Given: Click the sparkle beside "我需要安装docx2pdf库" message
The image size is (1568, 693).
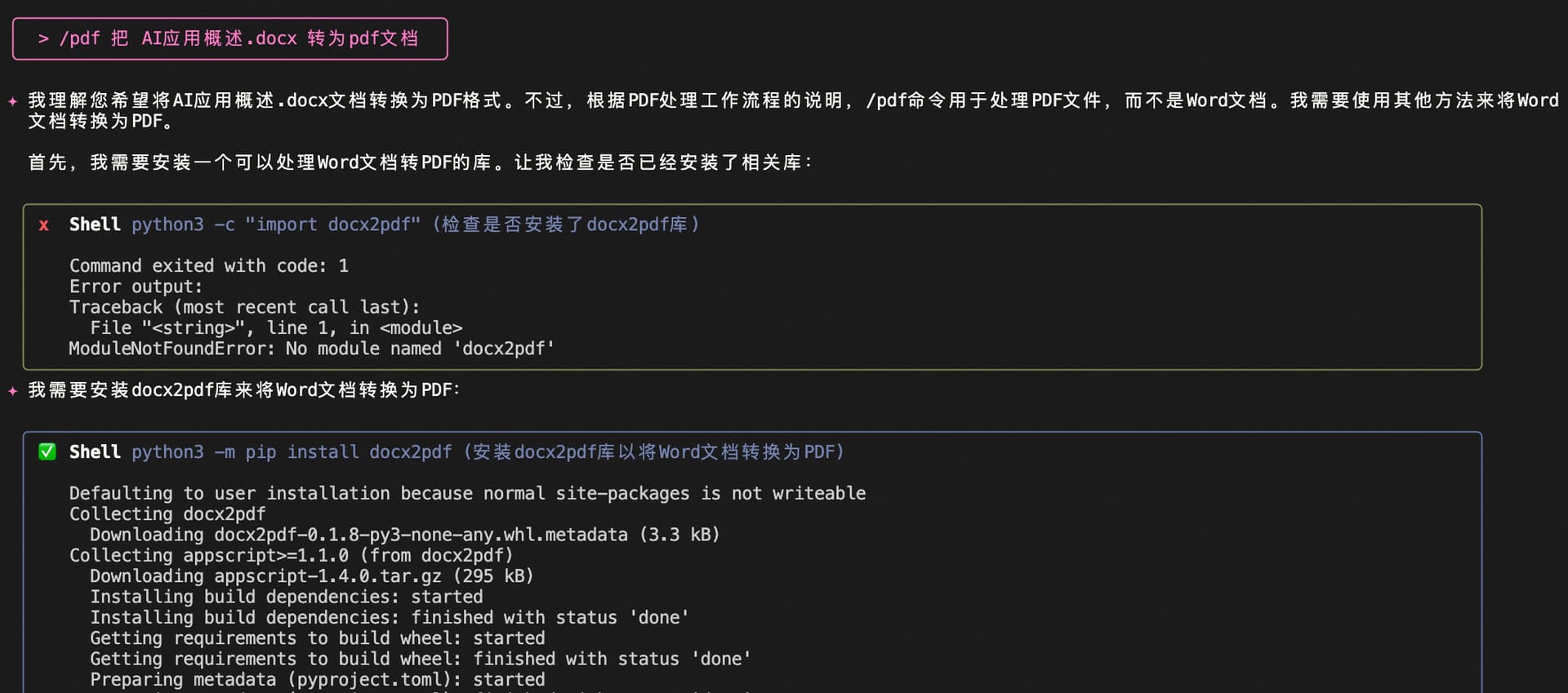Looking at the screenshot, I should pyautogui.click(x=13, y=391).
